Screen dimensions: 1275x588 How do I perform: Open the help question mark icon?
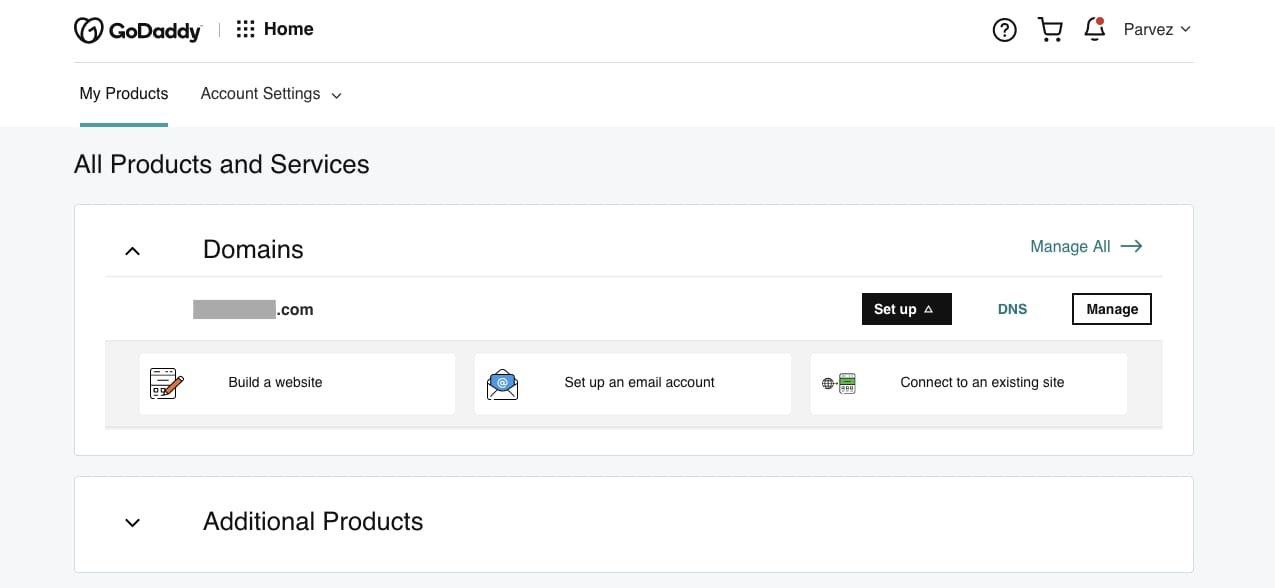click(1004, 30)
